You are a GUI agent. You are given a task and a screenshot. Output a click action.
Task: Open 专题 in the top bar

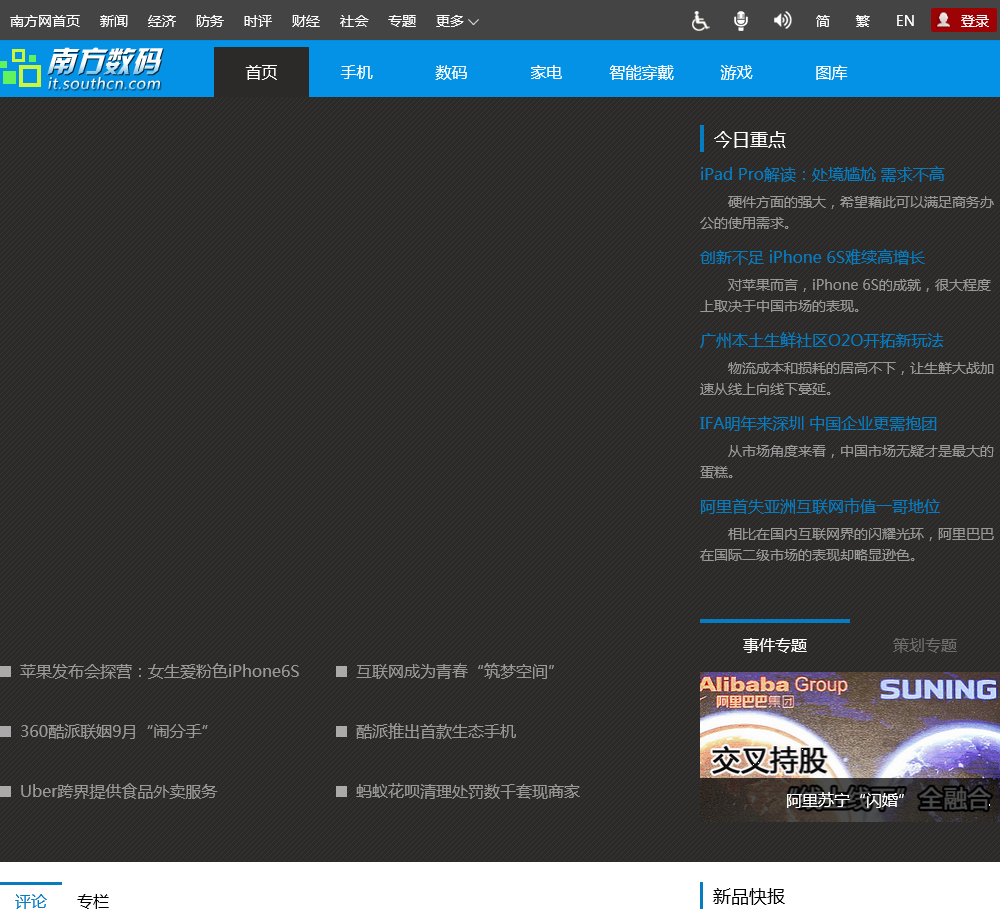click(402, 21)
